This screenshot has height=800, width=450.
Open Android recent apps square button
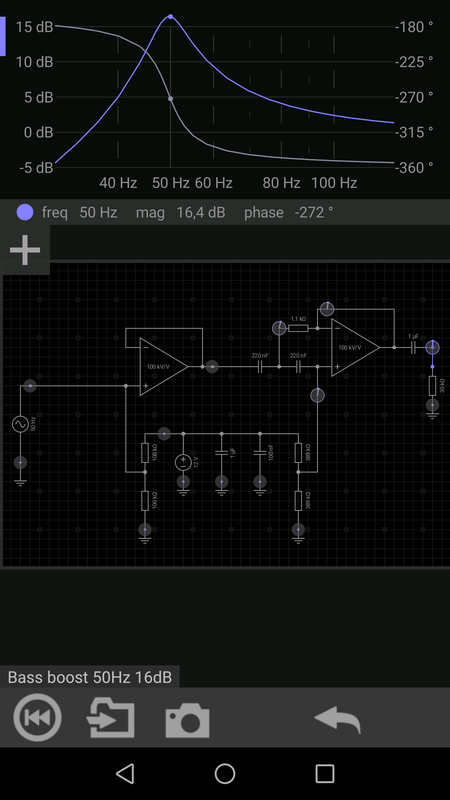(x=325, y=773)
